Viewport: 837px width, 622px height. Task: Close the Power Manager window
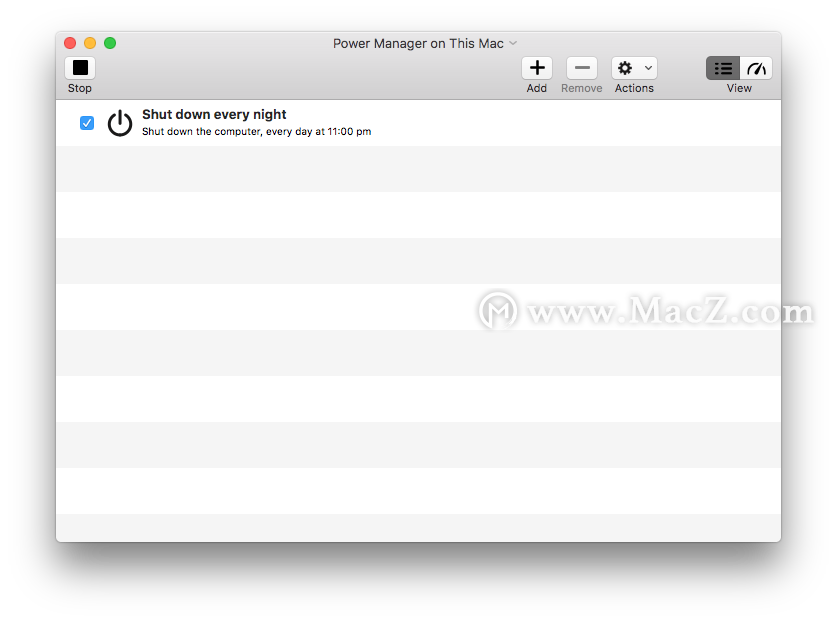pos(70,43)
